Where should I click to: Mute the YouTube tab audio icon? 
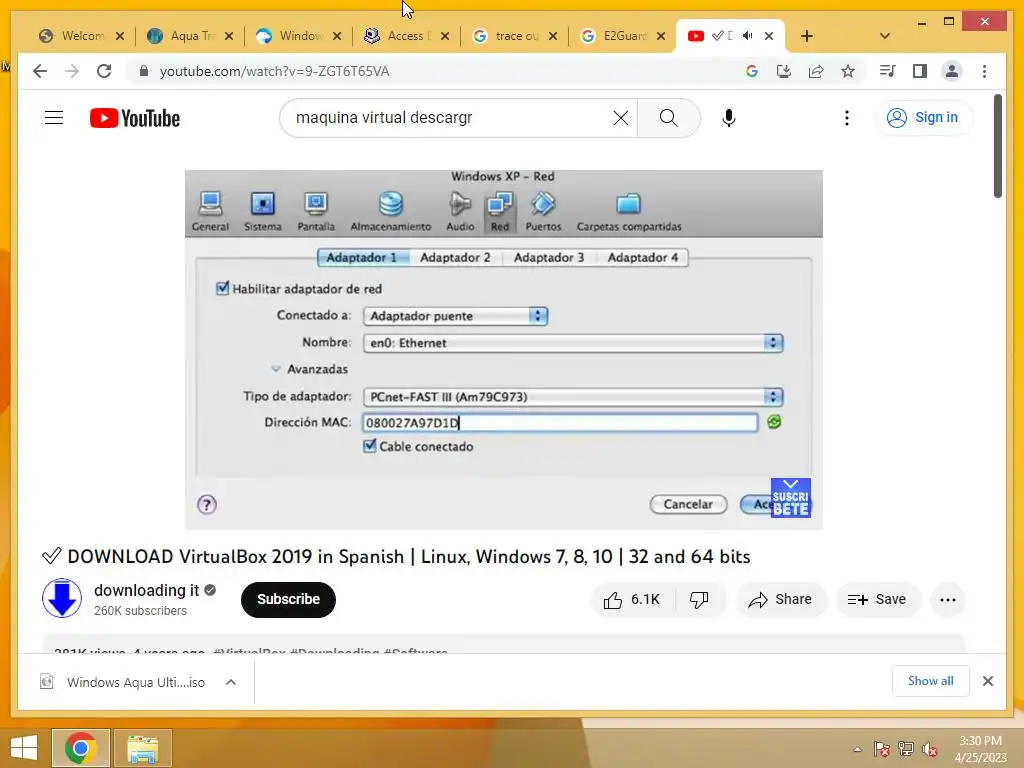pos(748,36)
